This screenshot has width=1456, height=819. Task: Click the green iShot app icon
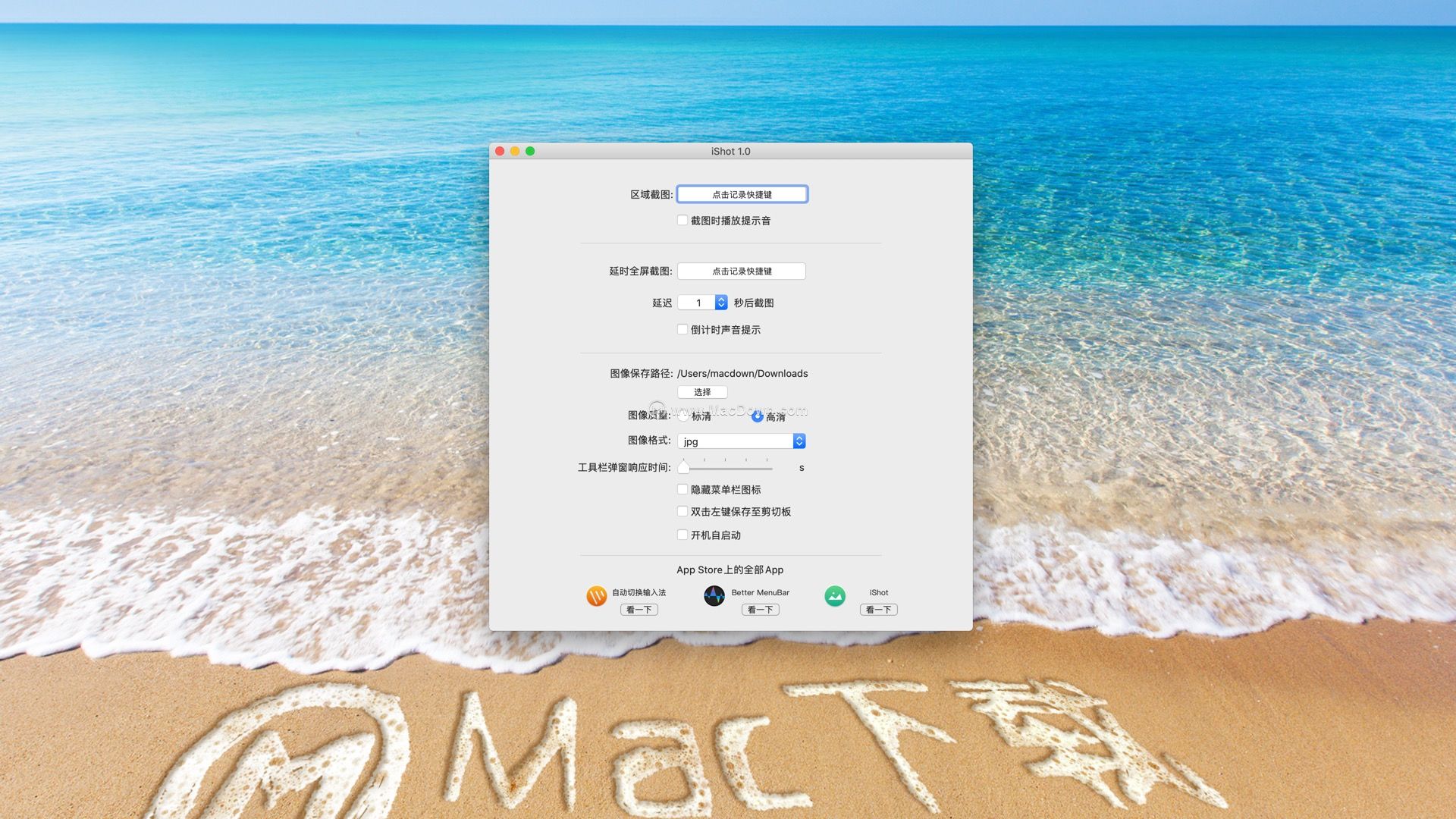coord(834,596)
